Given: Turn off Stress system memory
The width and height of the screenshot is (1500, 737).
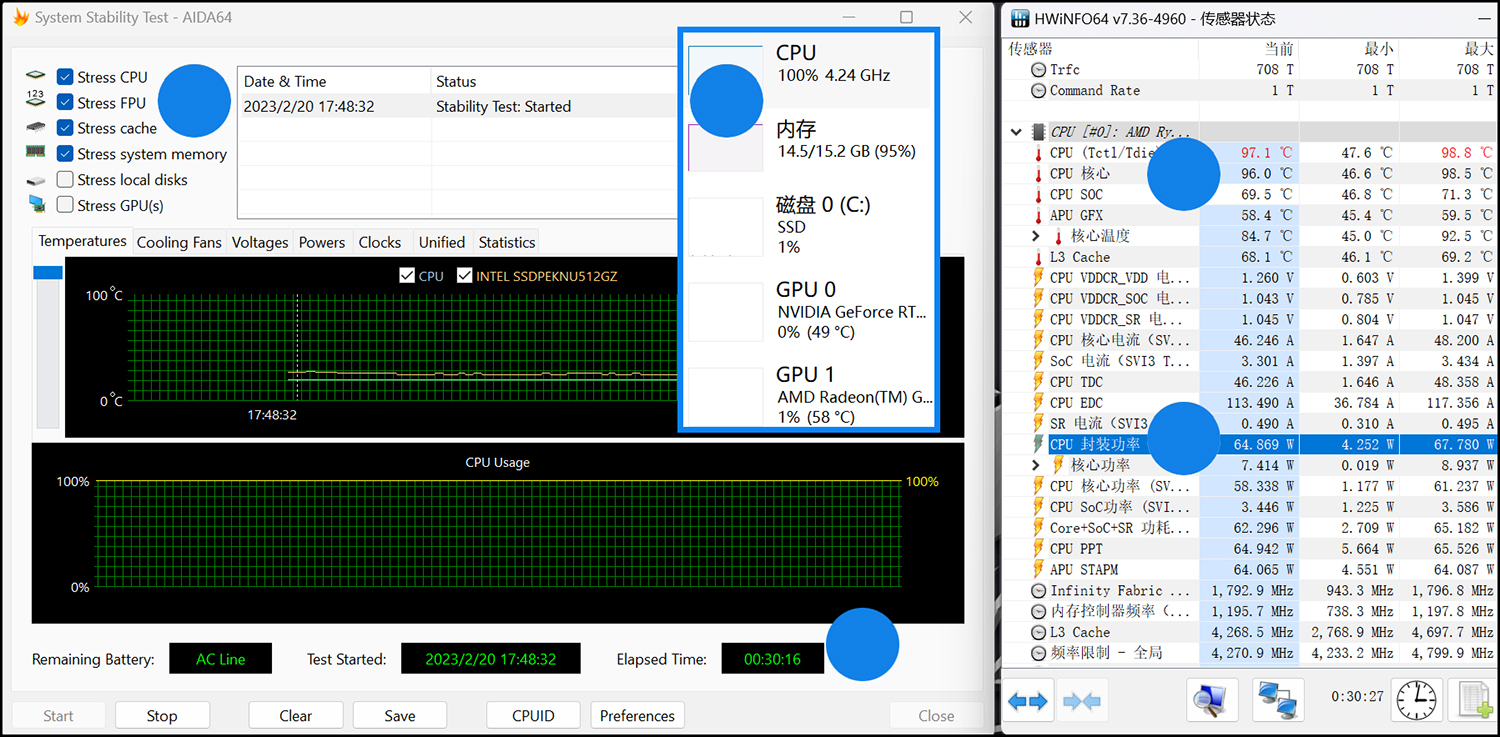Looking at the screenshot, I should pos(65,154).
